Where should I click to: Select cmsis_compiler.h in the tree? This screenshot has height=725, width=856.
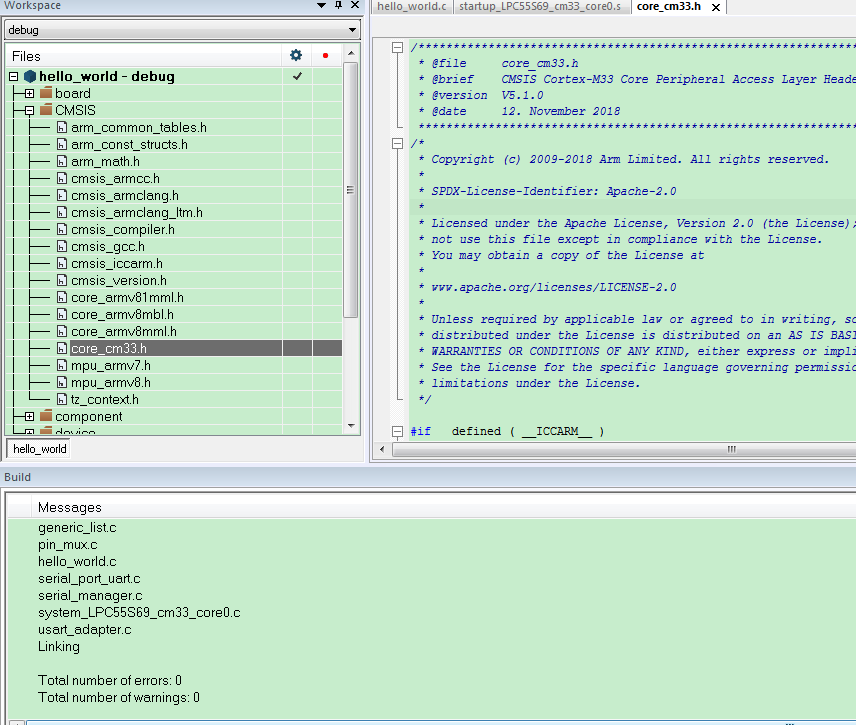point(123,229)
